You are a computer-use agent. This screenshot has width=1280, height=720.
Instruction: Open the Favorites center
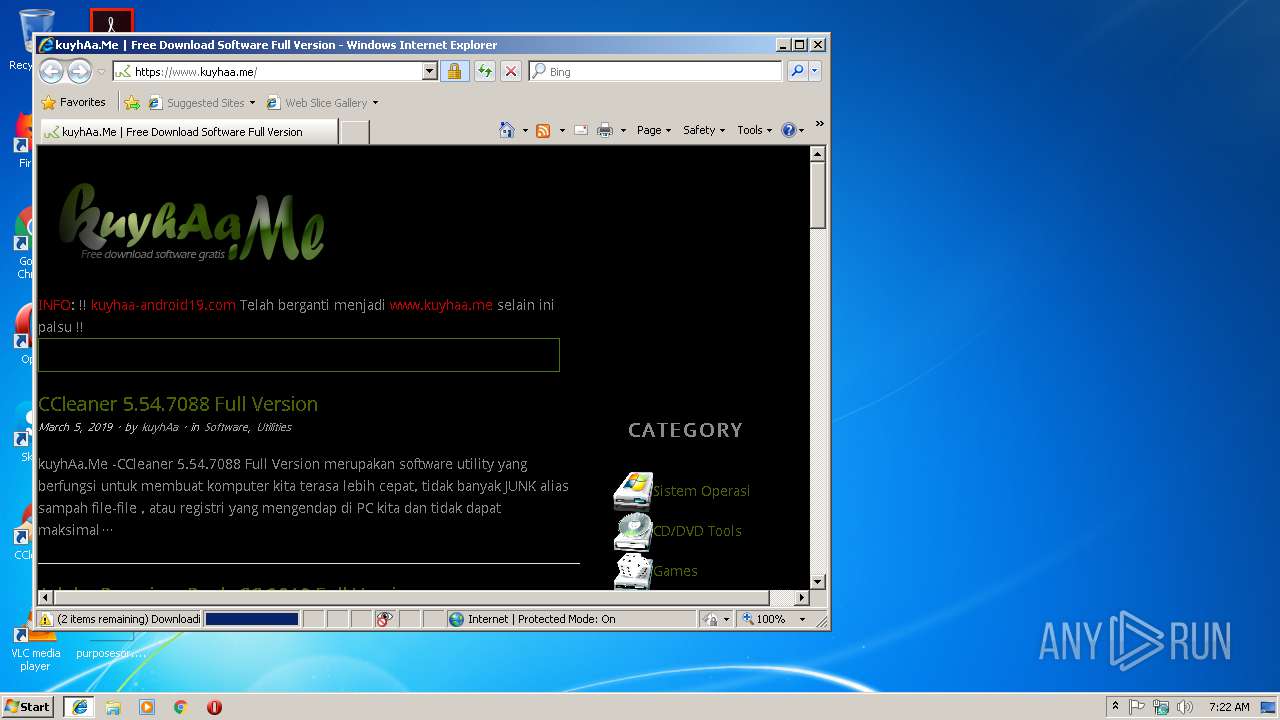(x=73, y=102)
